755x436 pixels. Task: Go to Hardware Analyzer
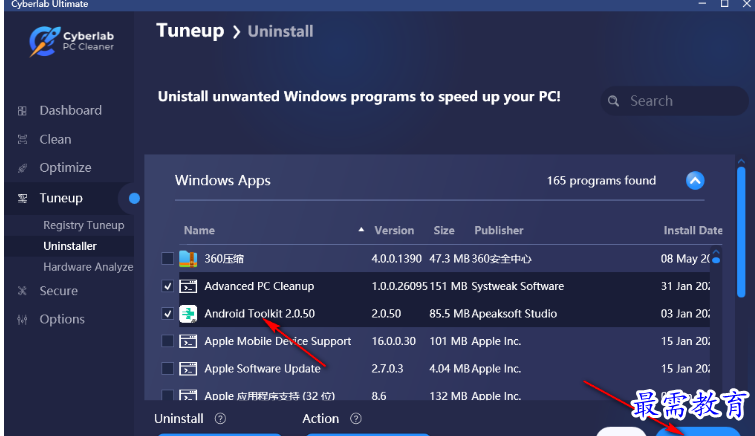point(88,267)
